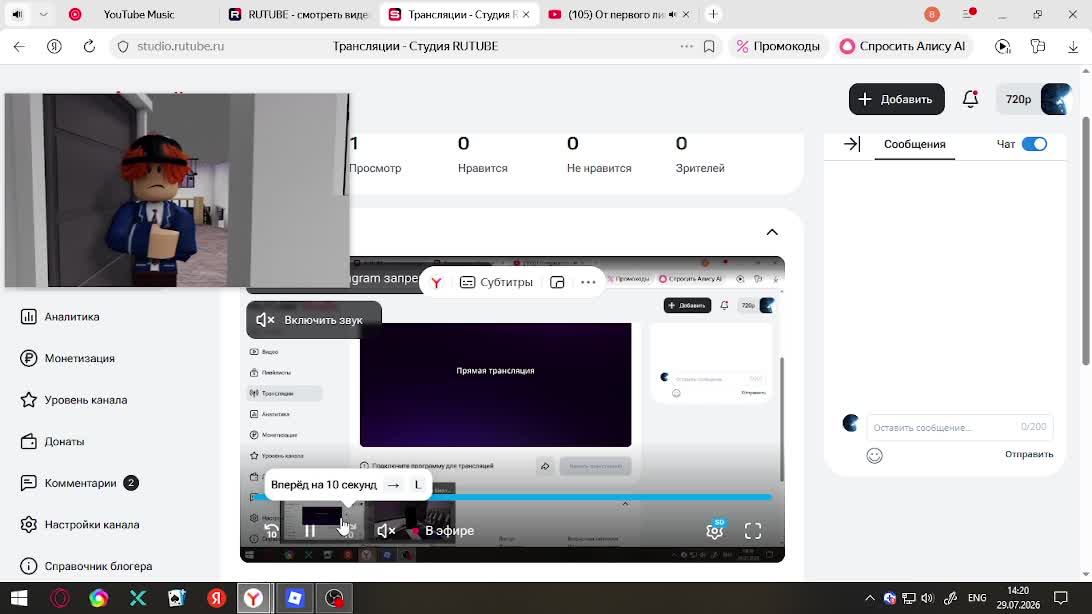Image resolution: width=1092 pixels, height=614 pixels.
Task: Open OBS Studio from taskbar
Action: click(335, 598)
